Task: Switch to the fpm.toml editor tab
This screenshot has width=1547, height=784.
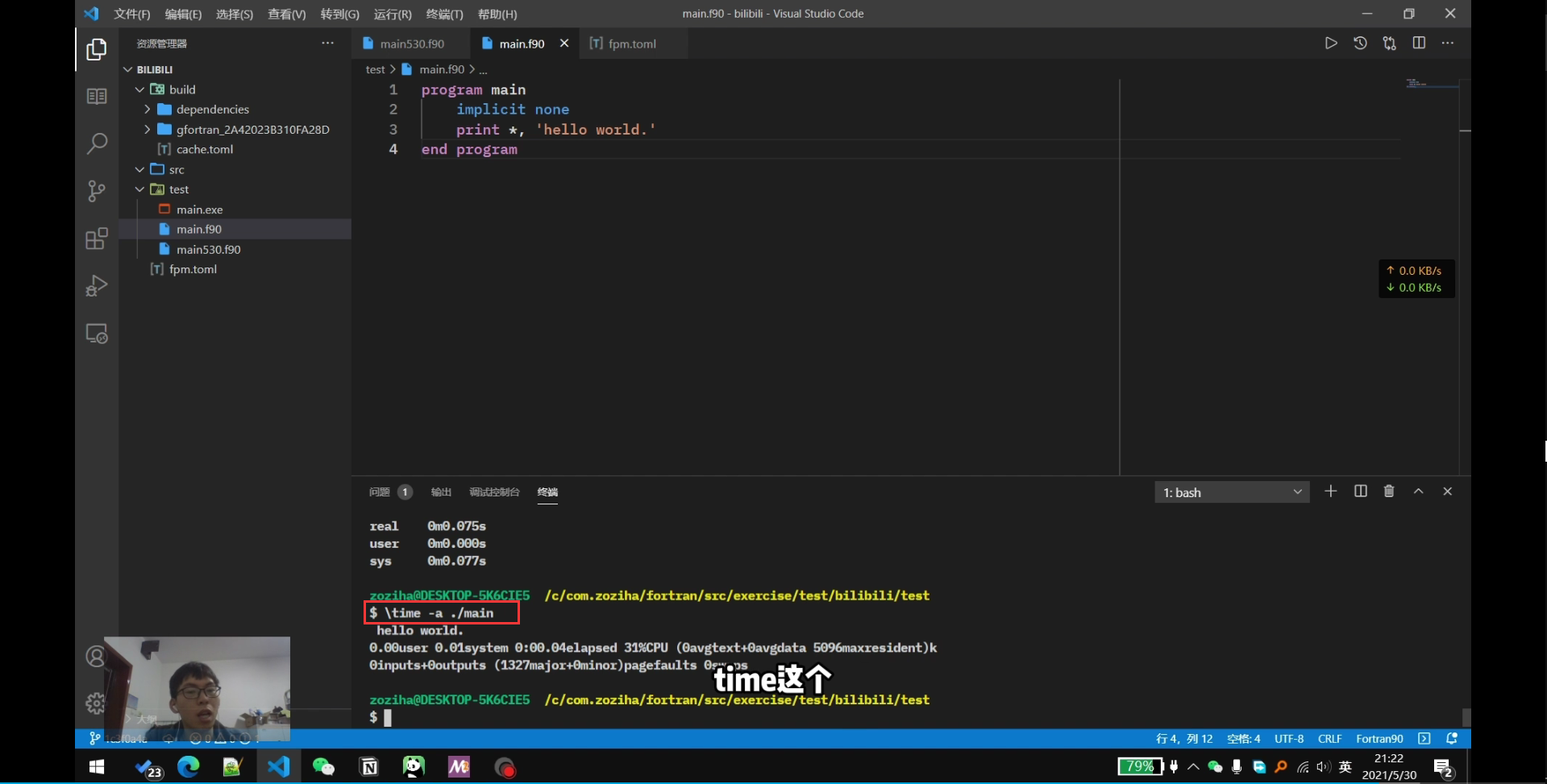Action: [632, 44]
